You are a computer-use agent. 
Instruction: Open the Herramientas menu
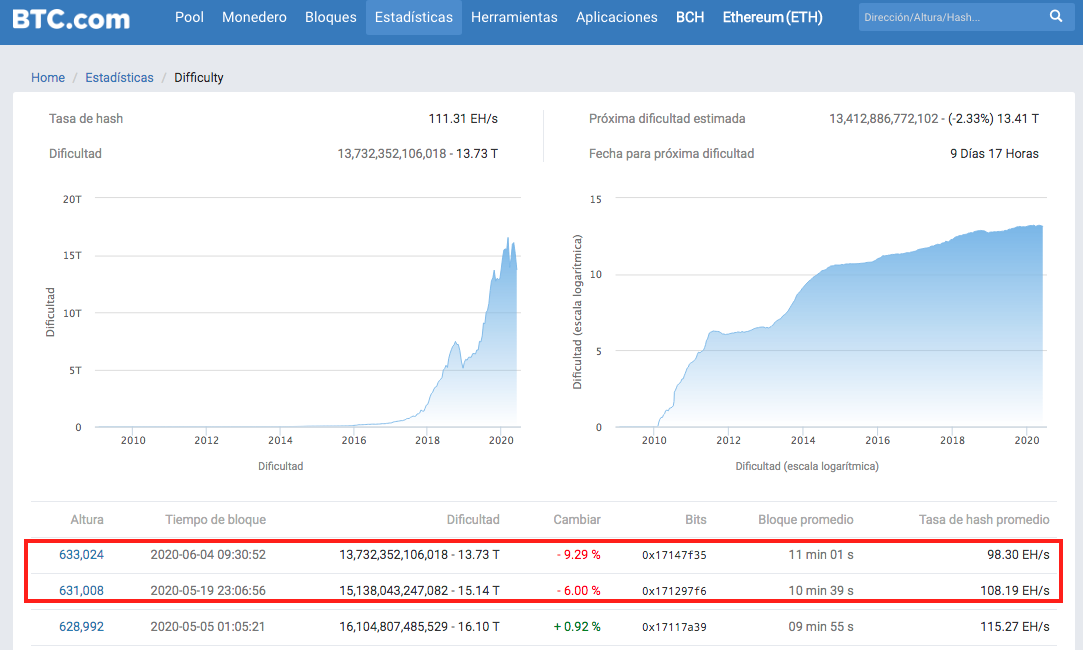[514, 17]
